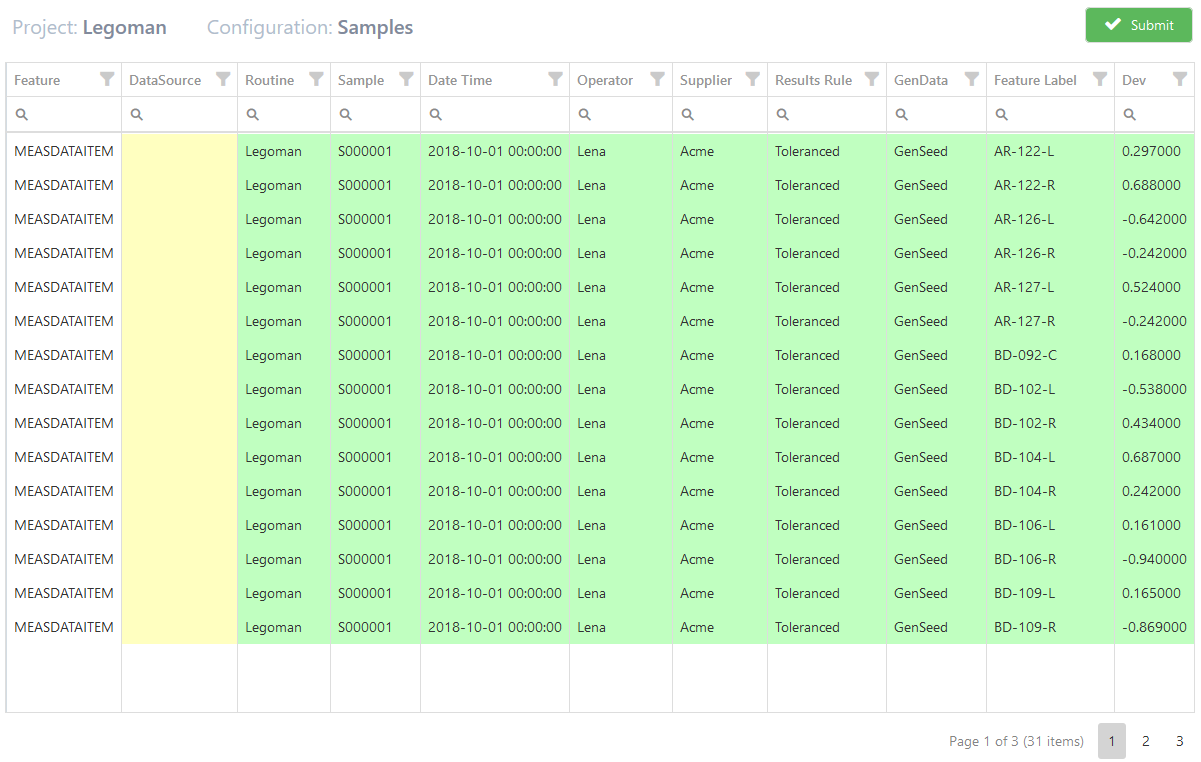Expand the Feature Label filter menu
Viewport: 1201px width, 762px height.
click(x=1099, y=80)
